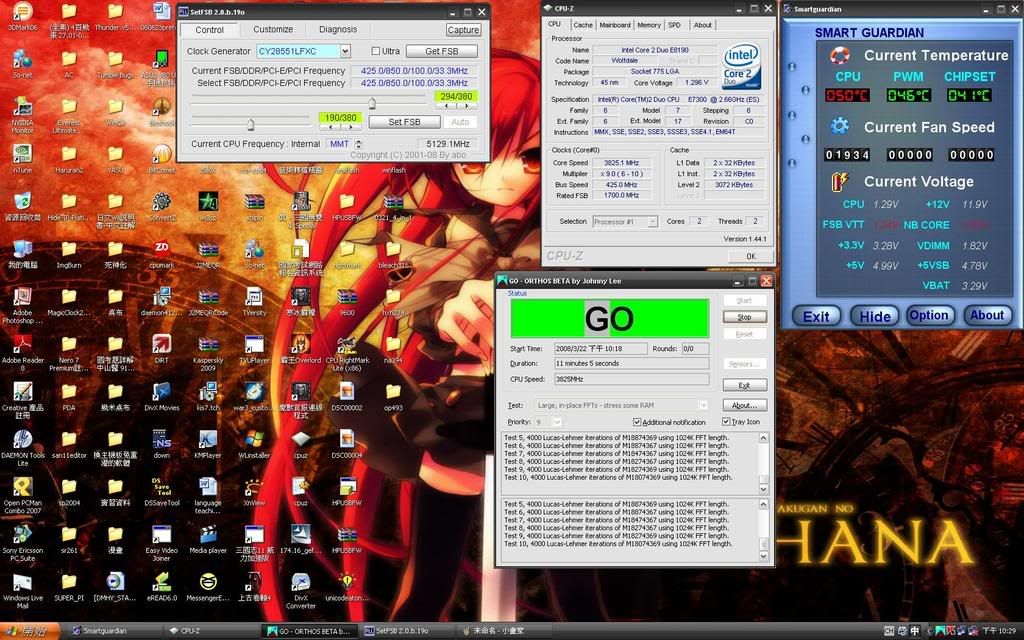This screenshot has height=640, width=1024.
Task: Toggle the Tray Icon checkbox
Action: click(x=726, y=422)
